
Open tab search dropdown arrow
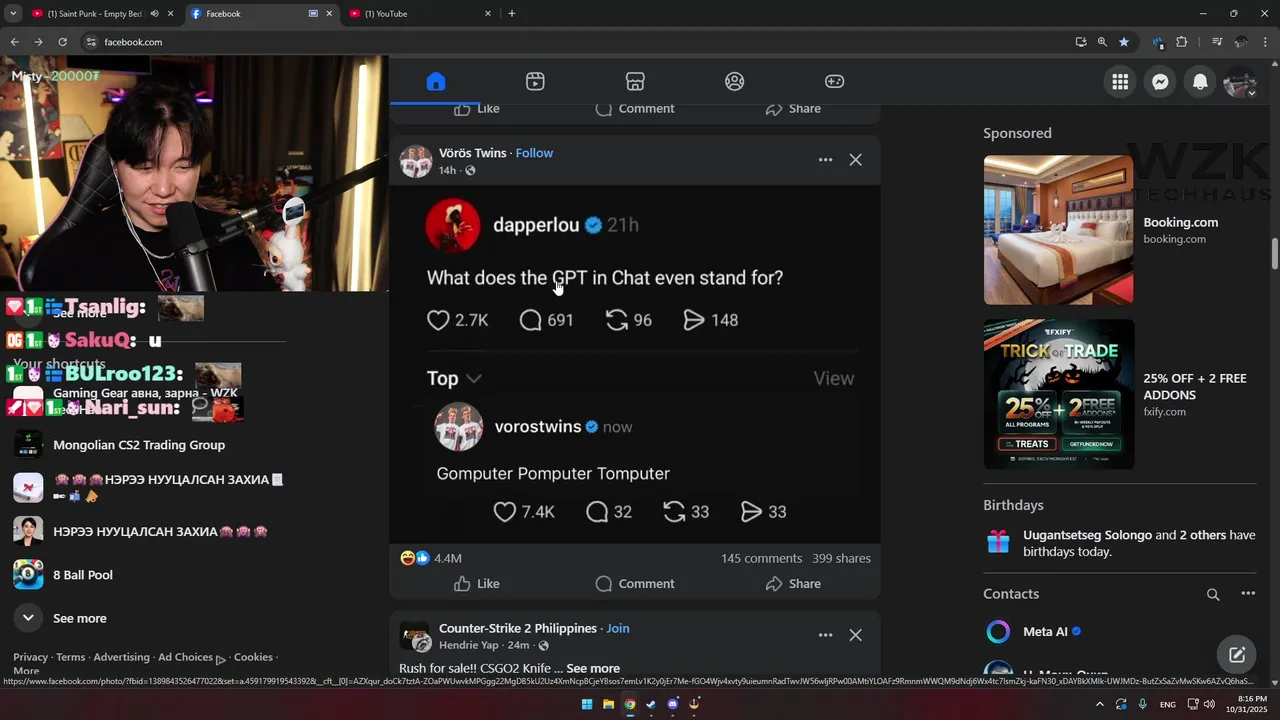pyautogui.click(x=13, y=14)
